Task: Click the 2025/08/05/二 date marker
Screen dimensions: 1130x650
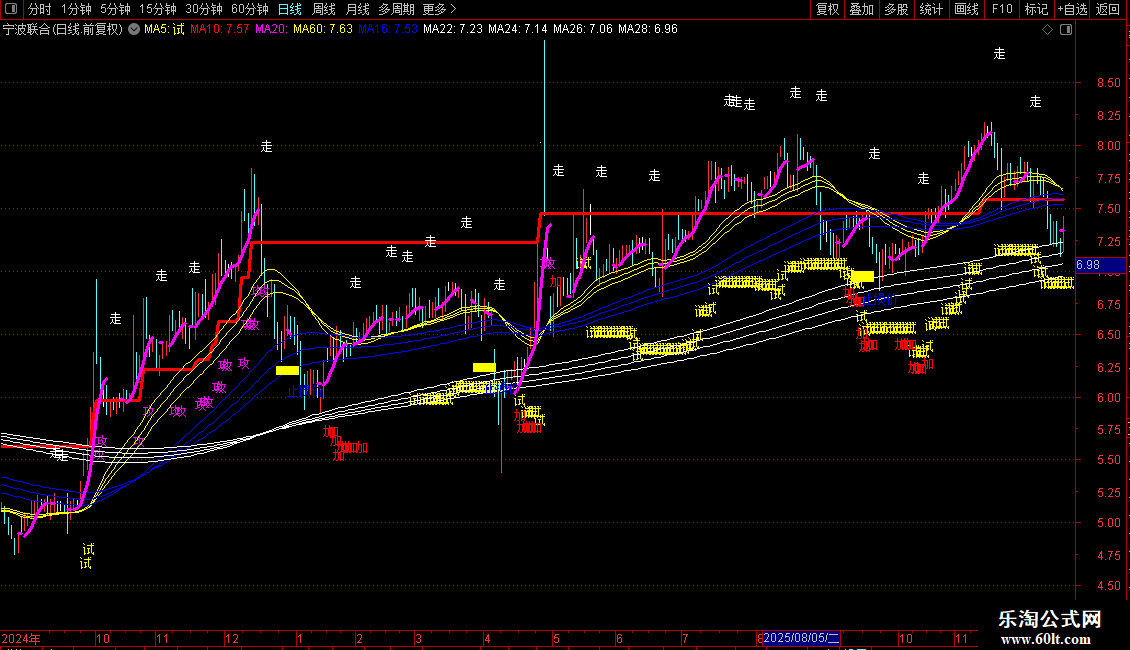Action: coord(801,638)
